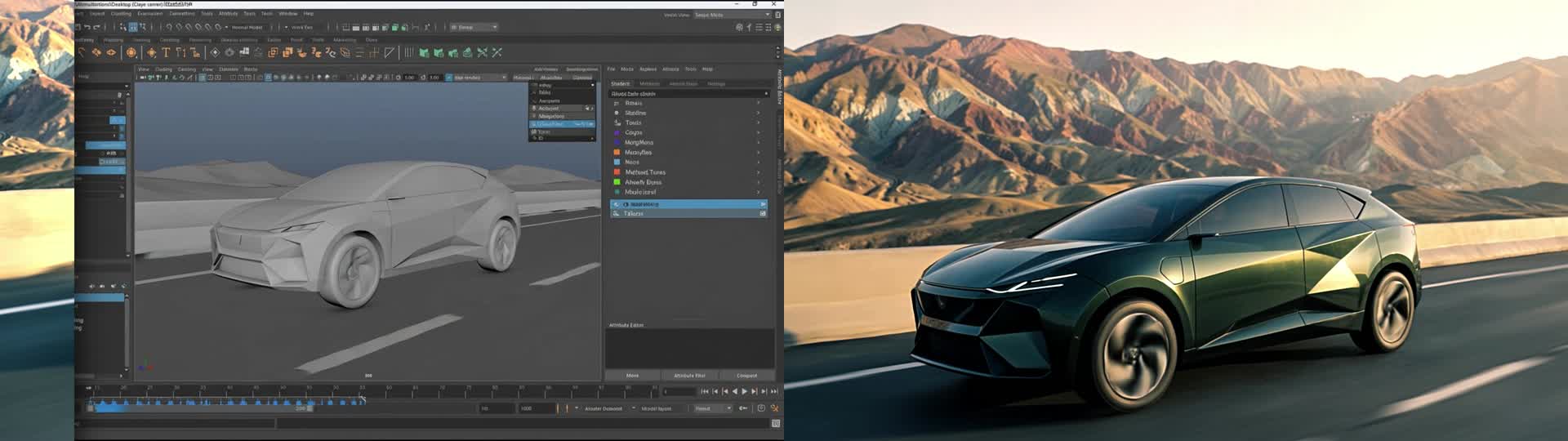Click the script editor icon at bottom right
The height and width of the screenshot is (441, 1568).
[x=775, y=423]
